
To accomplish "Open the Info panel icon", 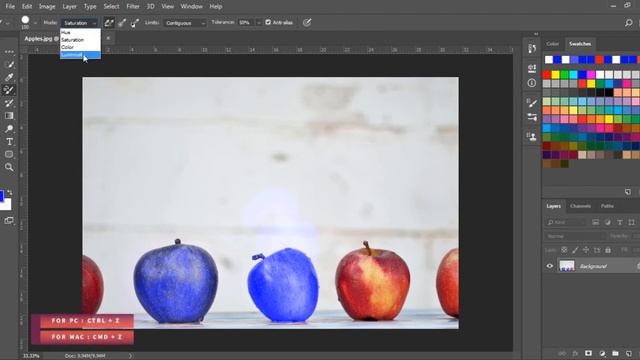I will coord(532,83).
